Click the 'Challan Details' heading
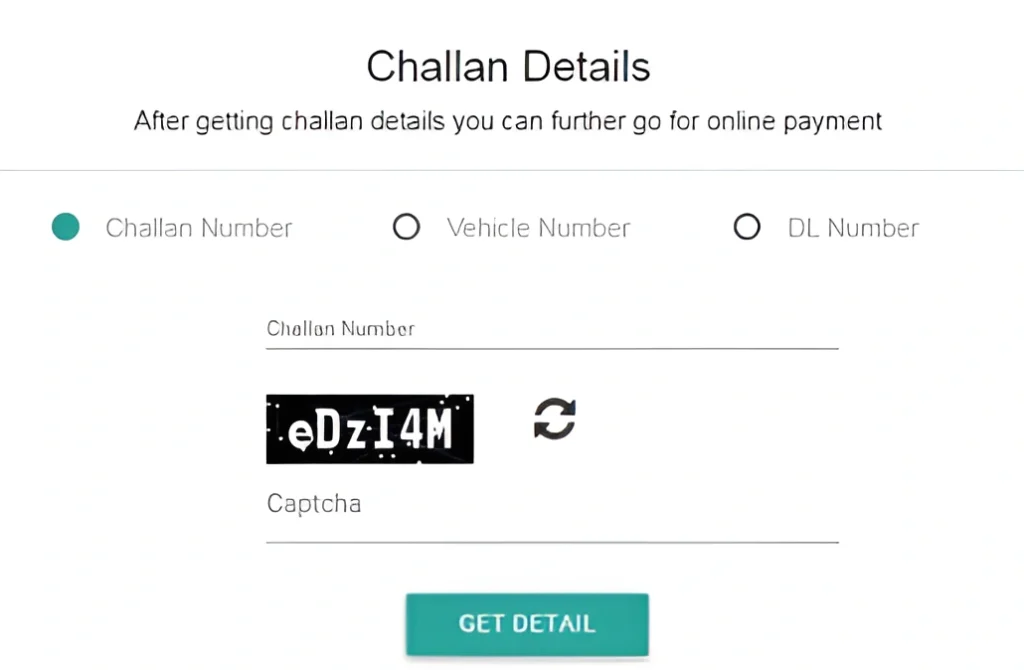The height and width of the screenshot is (670, 1024). tap(508, 67)
